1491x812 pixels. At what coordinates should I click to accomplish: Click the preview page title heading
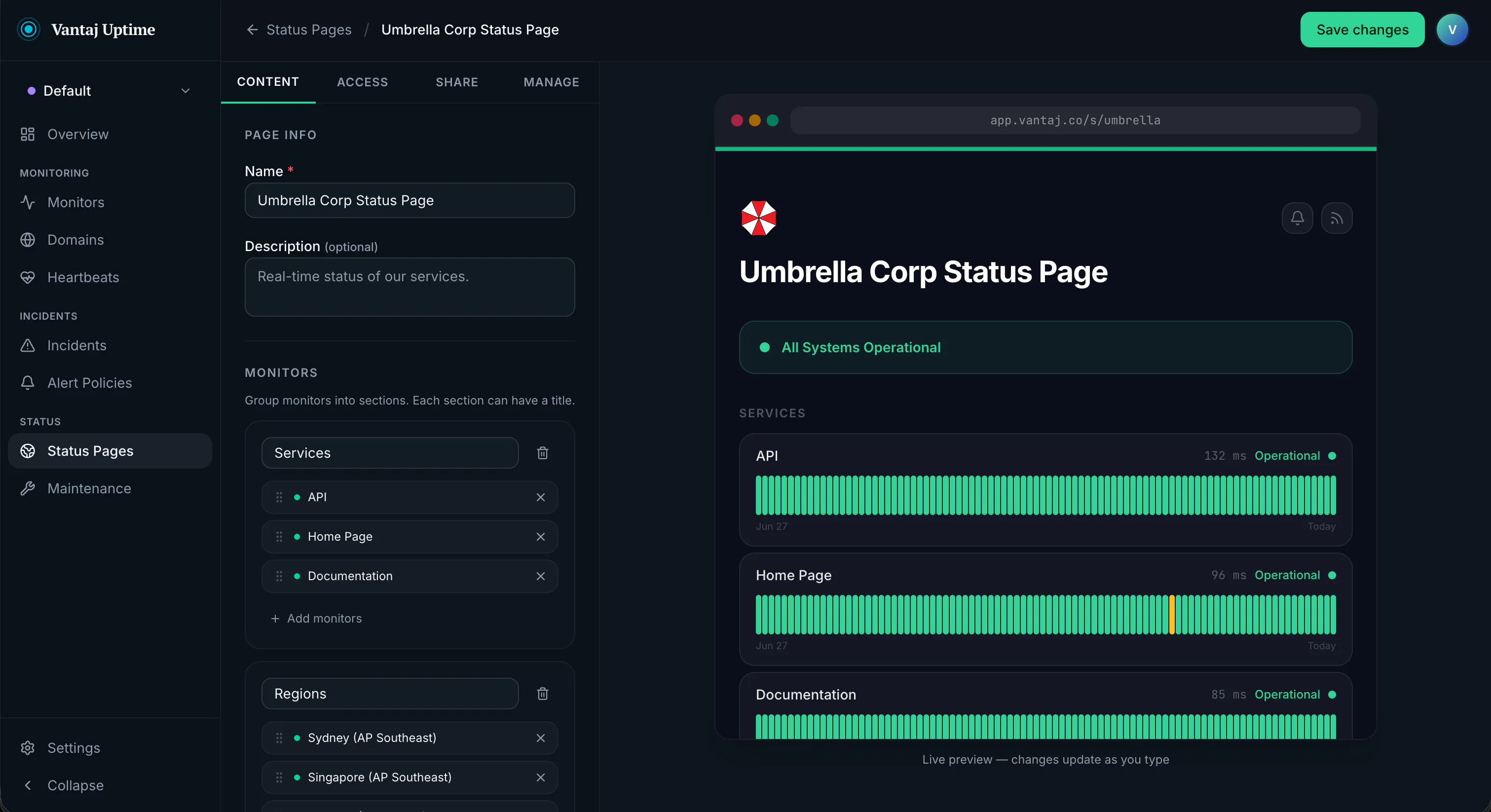(923, 271)
